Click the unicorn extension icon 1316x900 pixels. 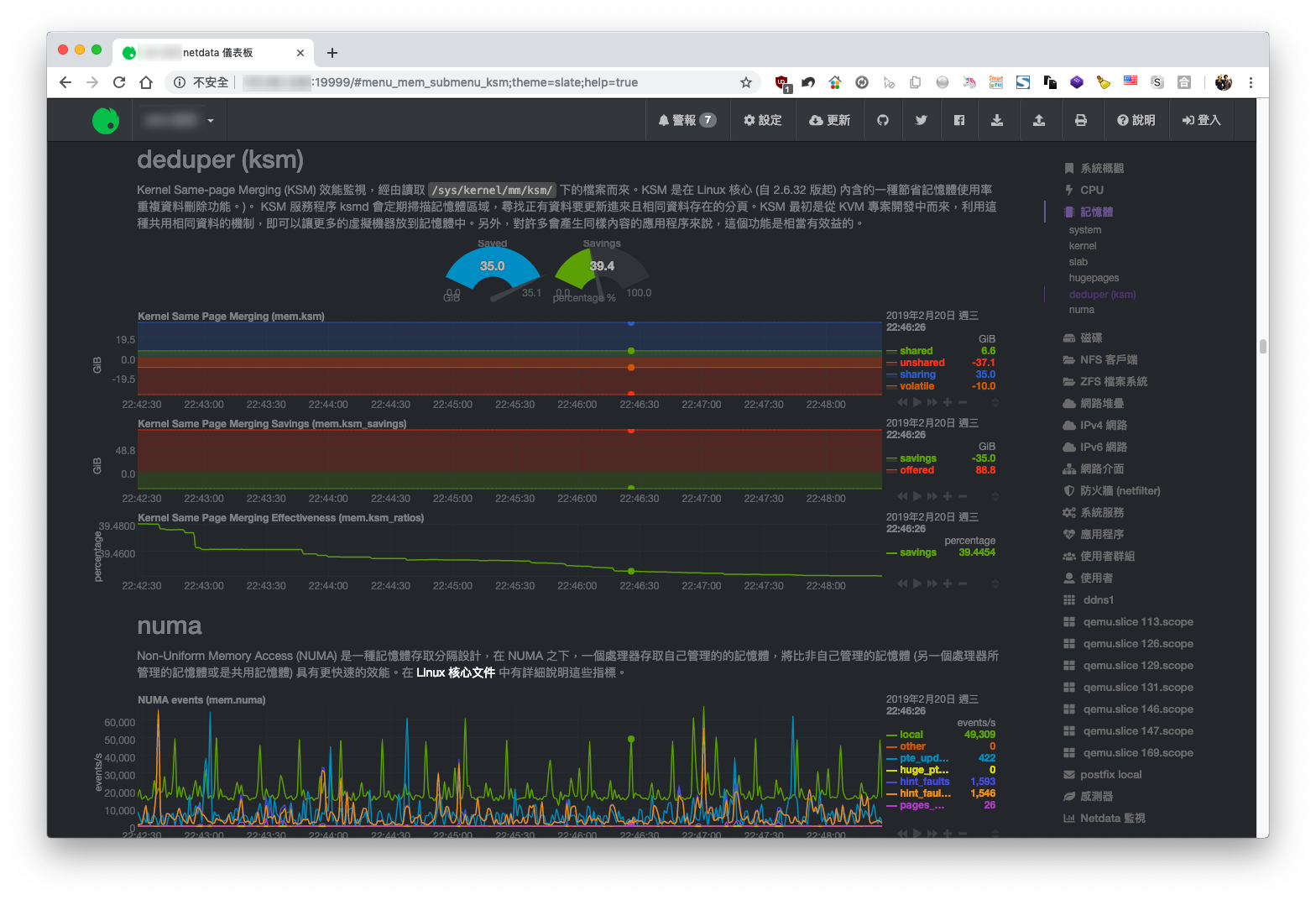coord(969,82)
